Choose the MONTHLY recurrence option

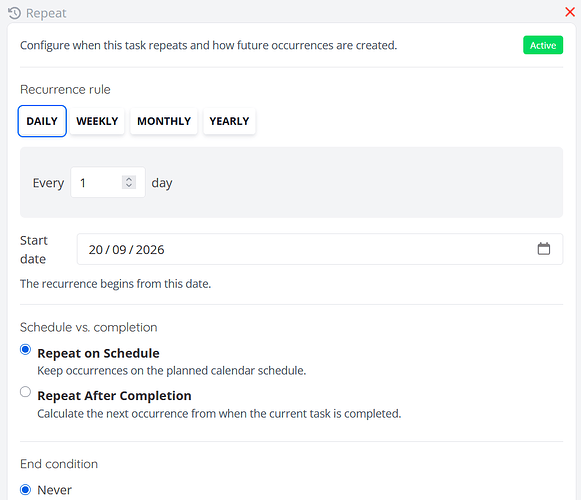click(x=164, y=121)
